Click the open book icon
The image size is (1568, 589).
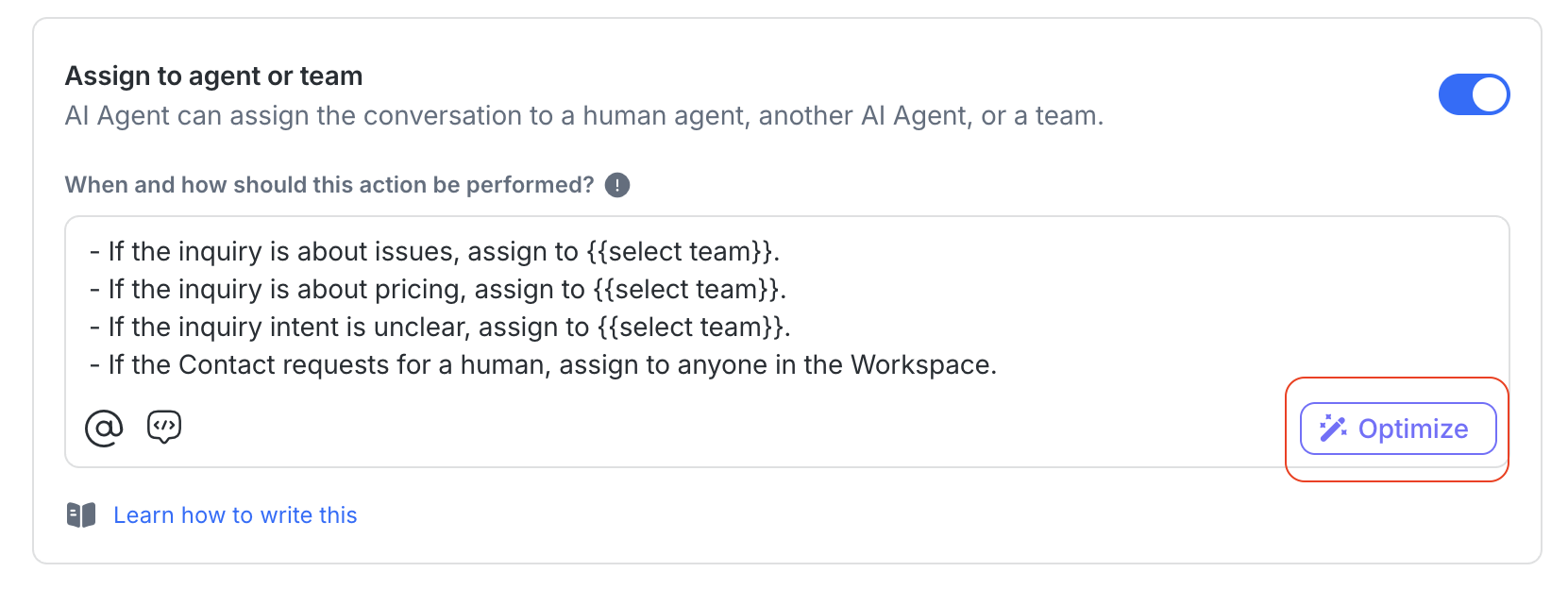(81, 515)
